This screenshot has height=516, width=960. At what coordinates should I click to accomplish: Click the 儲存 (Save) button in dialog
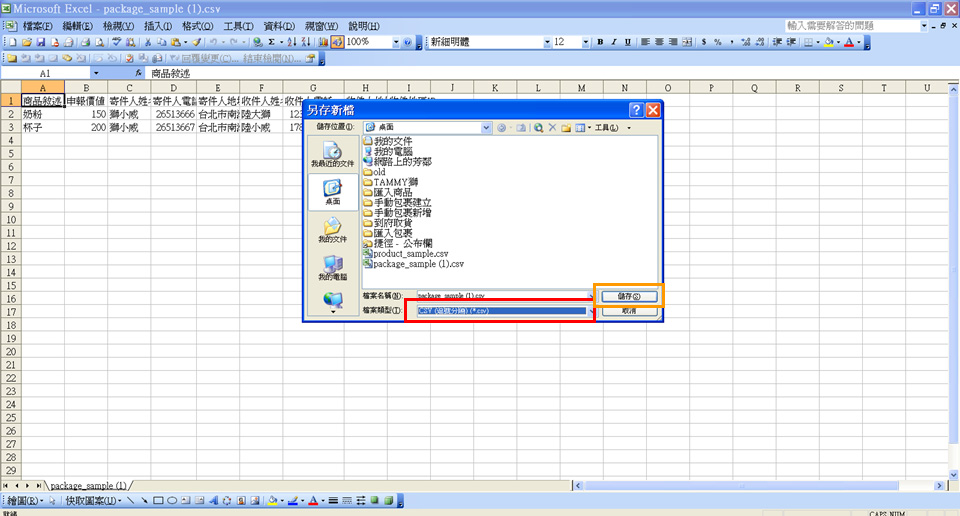click(629, 296)
